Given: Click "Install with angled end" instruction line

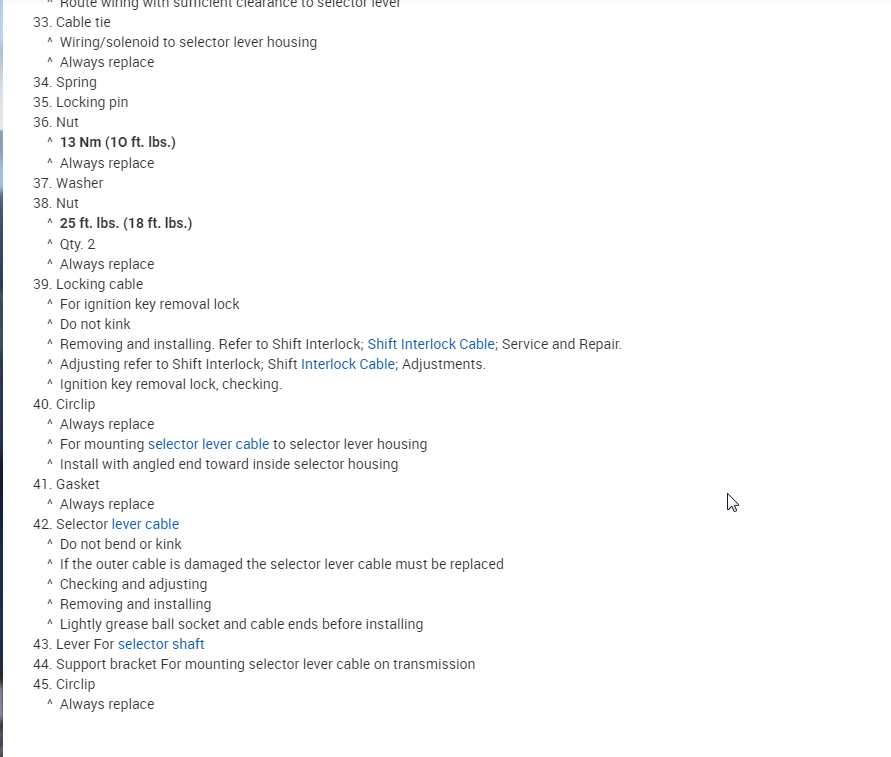Looking at the screenshot, I should 229,464.
